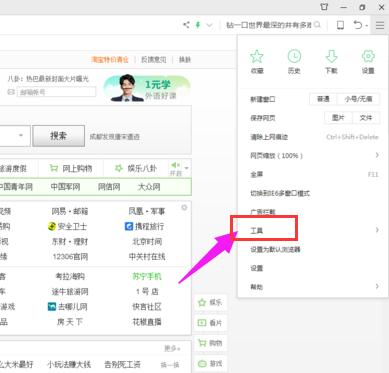Click the 游戏 gamepad sidebar shortcut
Screen dimensions: 389x373
point(210,363)
